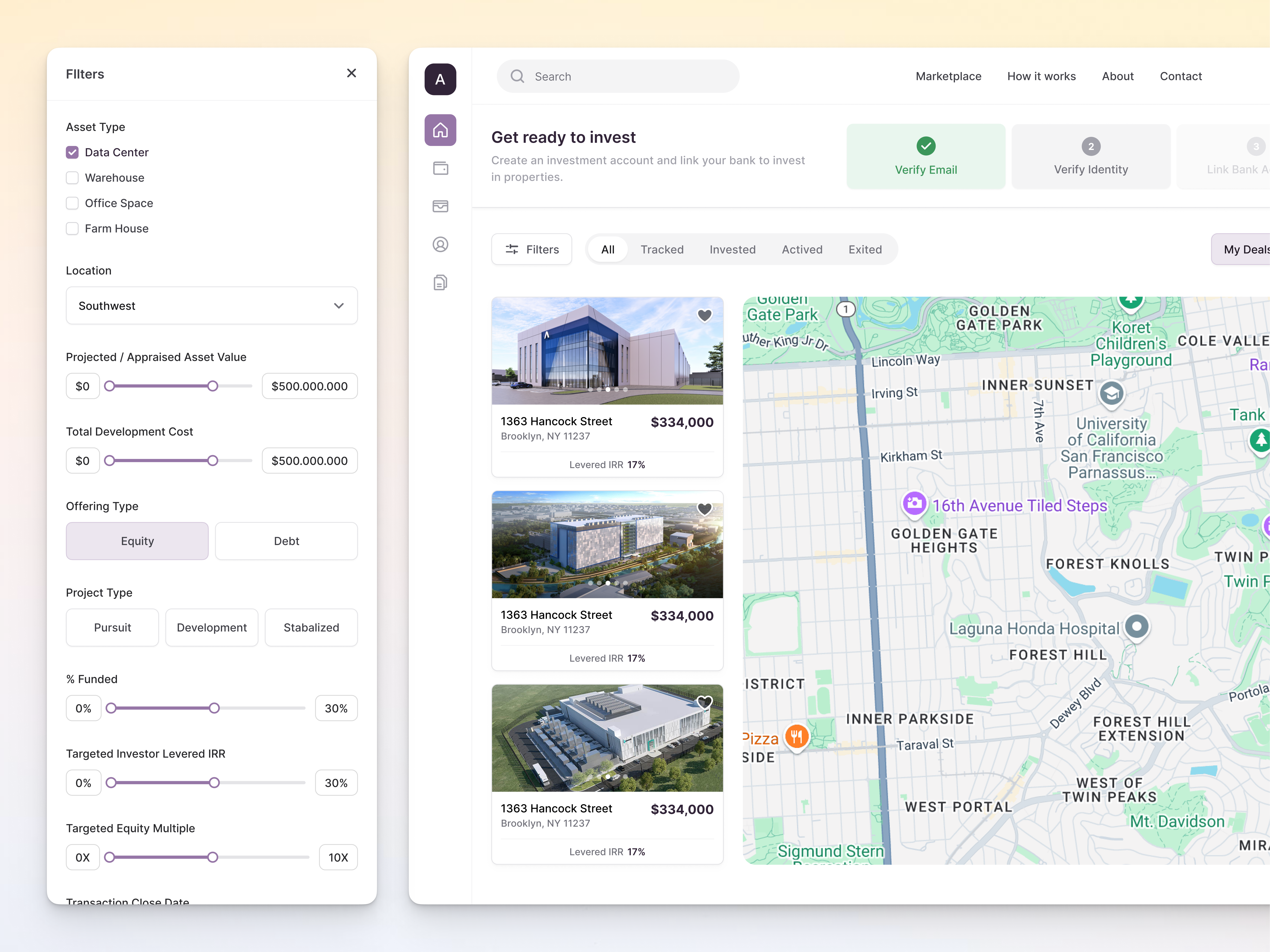Click the card payments sidebar icon

pos(440,206)
